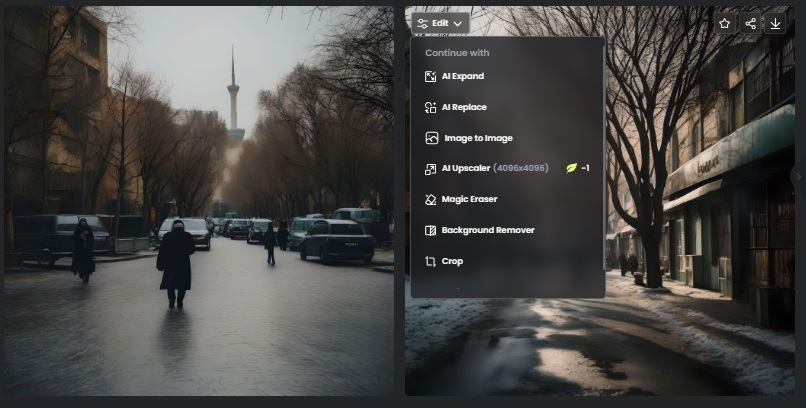Expand the next-image arrow on right edge
806x408 pixels.
point(798,177)
